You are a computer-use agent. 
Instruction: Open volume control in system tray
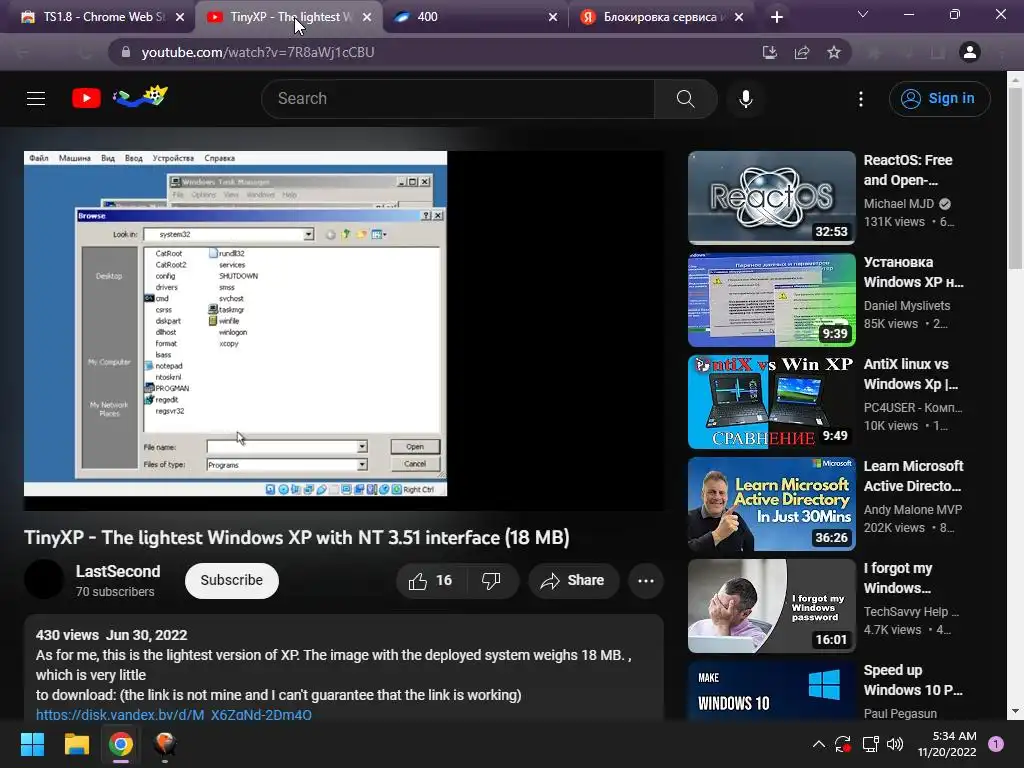coord(895,744)
